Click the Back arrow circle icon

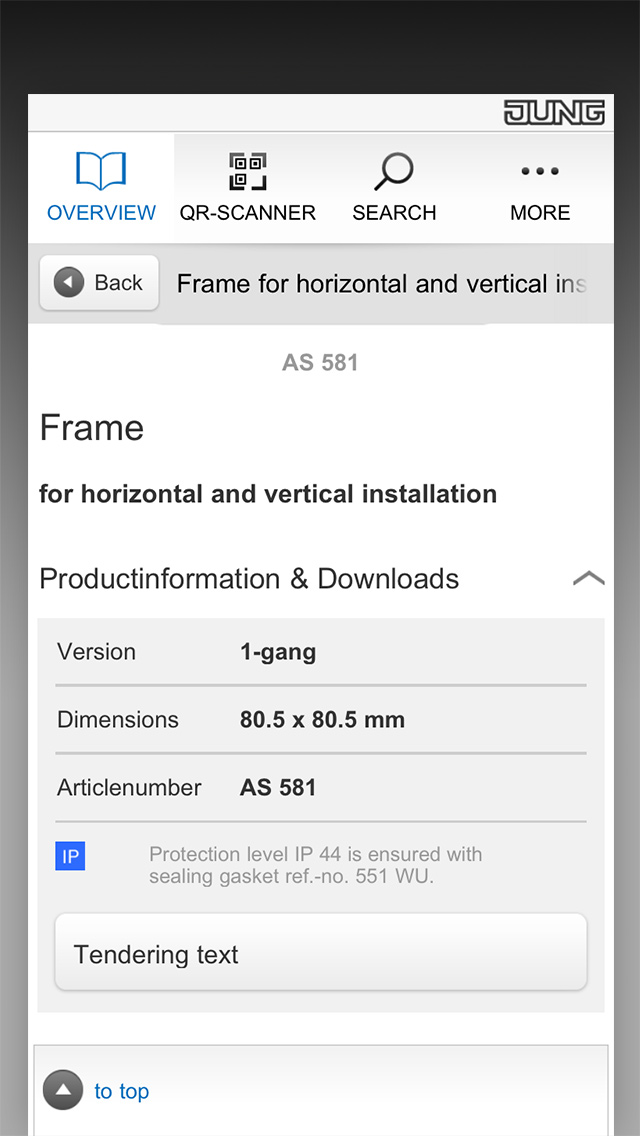click(x=69, y=283)
